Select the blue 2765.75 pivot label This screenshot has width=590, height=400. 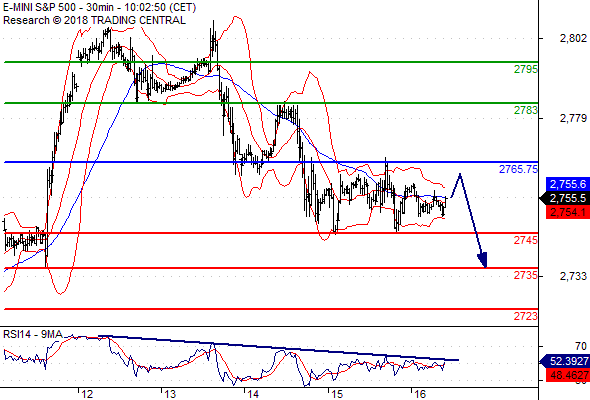click(x=519, y=169)
